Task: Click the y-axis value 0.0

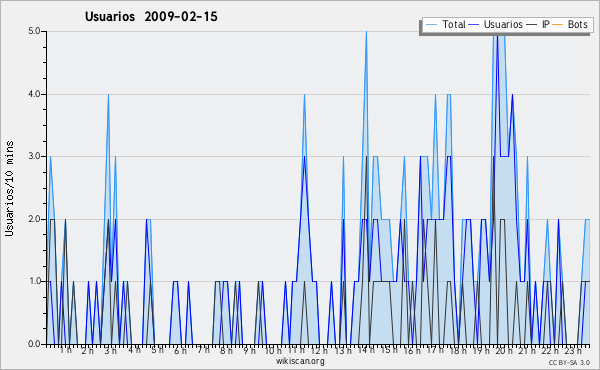Action: point(34,344)
